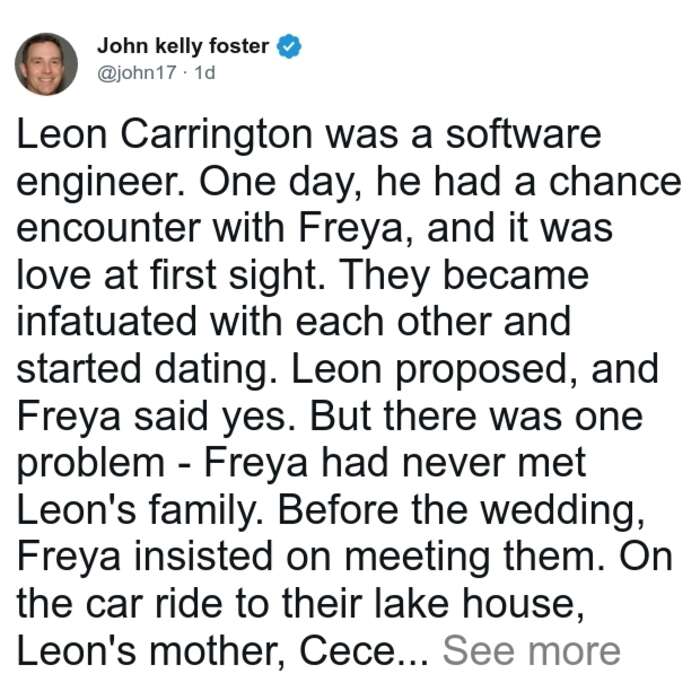Click the blue verified badge icon

289,46
